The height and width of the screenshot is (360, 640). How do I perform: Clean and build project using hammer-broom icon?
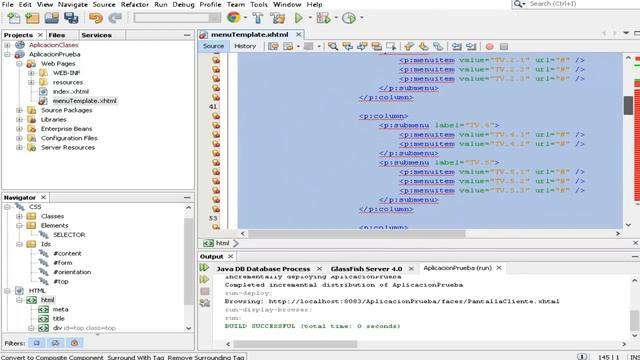(x=278, y=18)
